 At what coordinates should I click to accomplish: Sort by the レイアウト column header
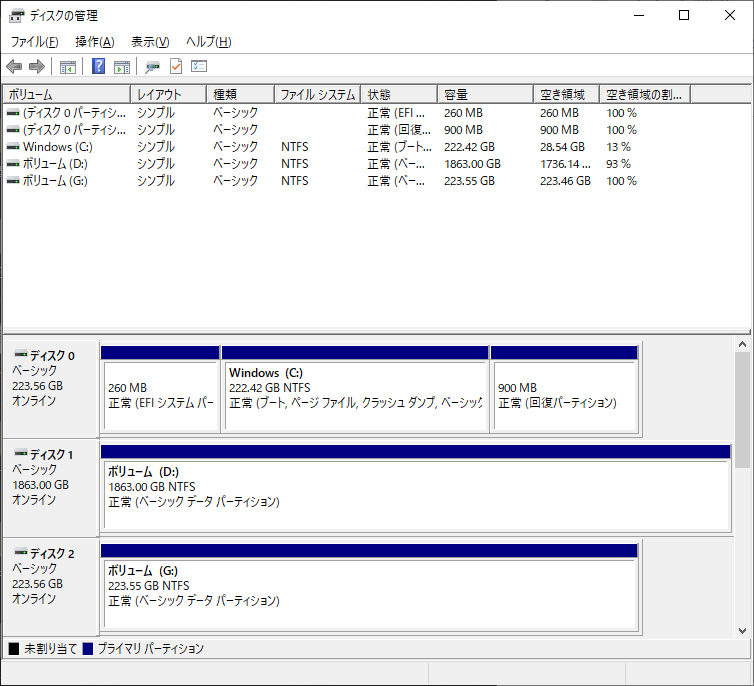click(169, 94)
